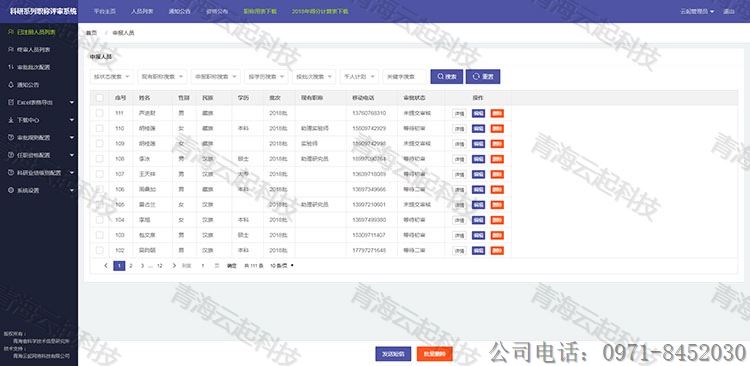Click the 关键字搜索 keyword search input field
Image resolution: width=750 pixels, height=366 pixels.
(x=405, y=77)
